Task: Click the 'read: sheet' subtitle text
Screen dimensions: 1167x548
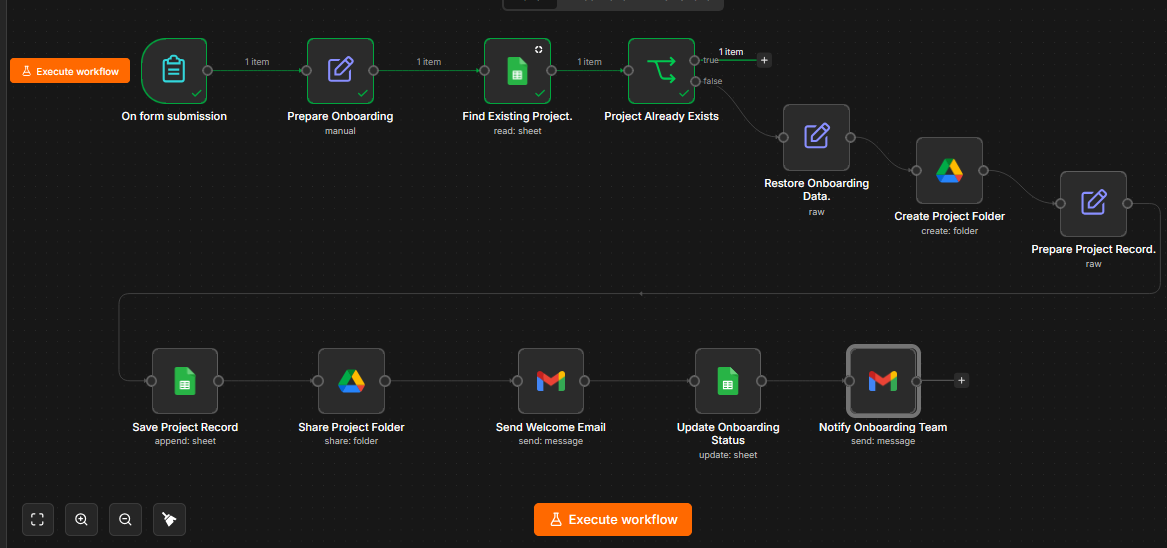Action: 517,130
